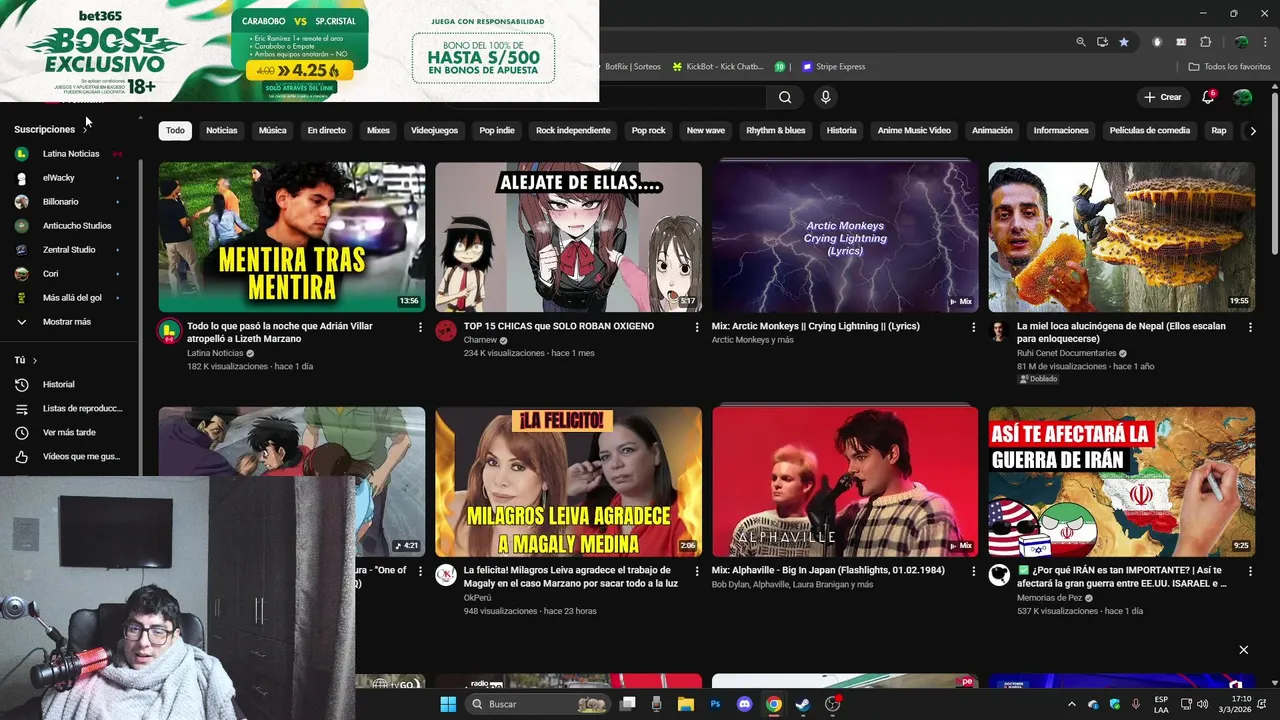Image resolution: width=1280 pixels, height=720 pixels.
Task: Open options for Milagros Leiva video
Action: click(x=697, y=571)
